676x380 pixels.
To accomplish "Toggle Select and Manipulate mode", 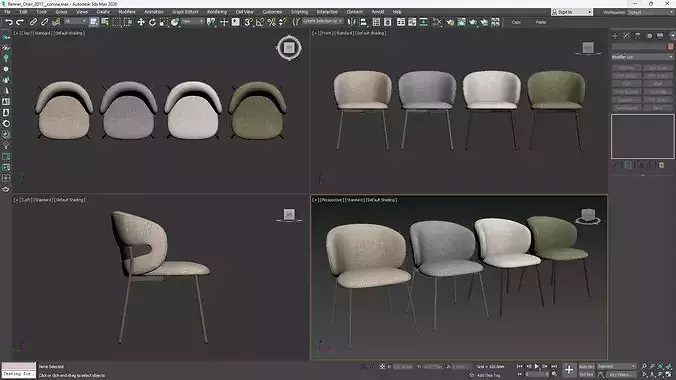I will point(224,22).
